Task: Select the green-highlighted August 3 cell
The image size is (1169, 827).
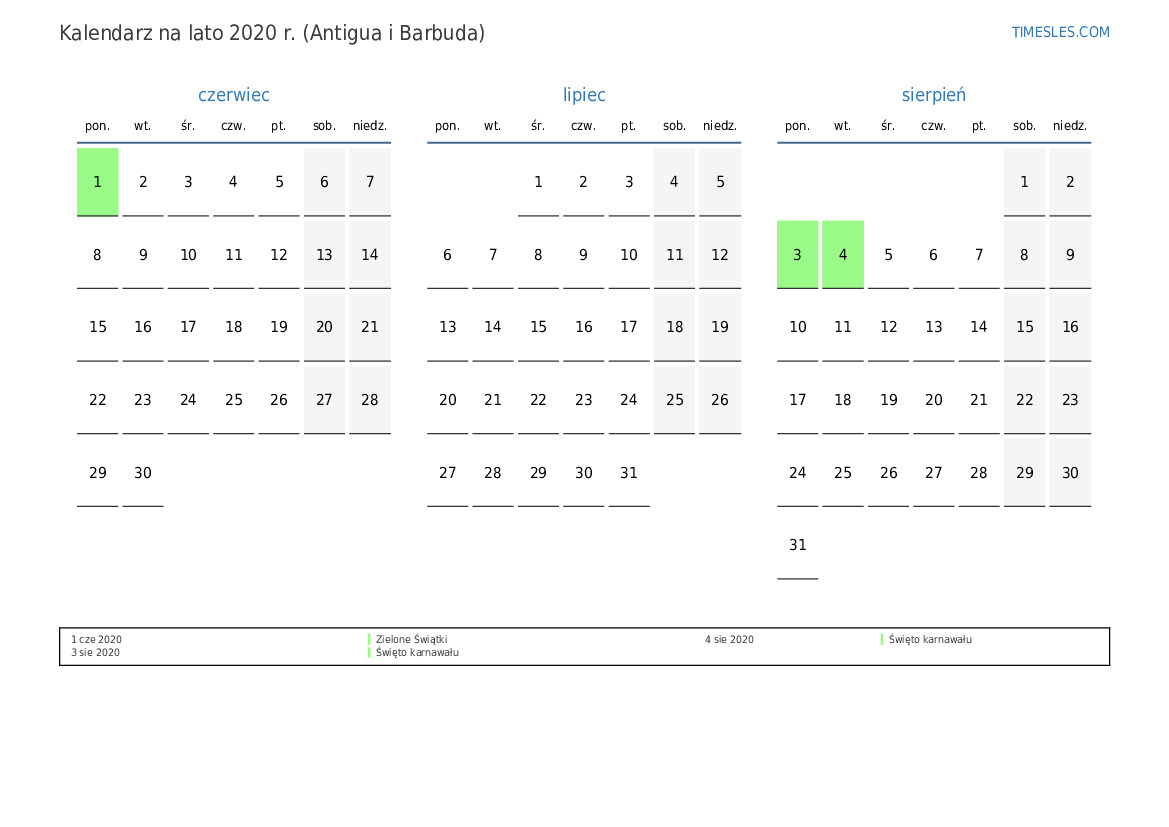Action: click(x=797, y=255)
